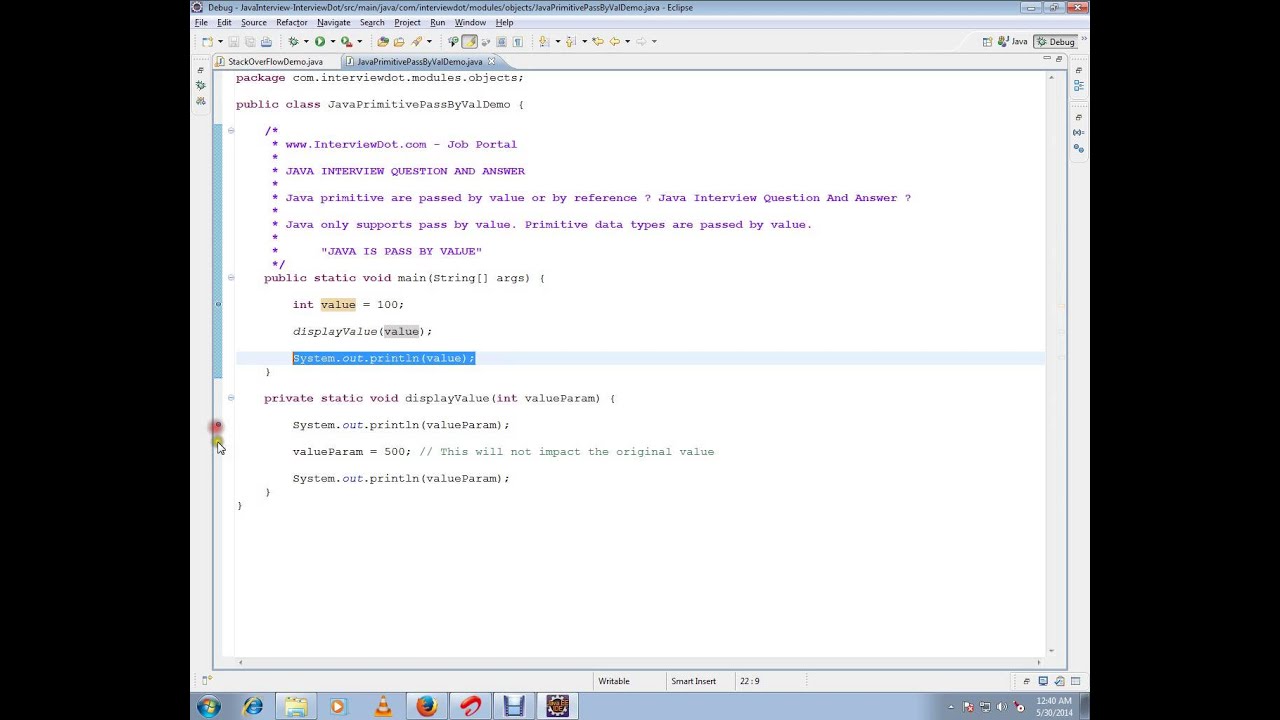1280x720 pixels.
Task: Click on the displayValue(value) code line
Action: (362, 331)
